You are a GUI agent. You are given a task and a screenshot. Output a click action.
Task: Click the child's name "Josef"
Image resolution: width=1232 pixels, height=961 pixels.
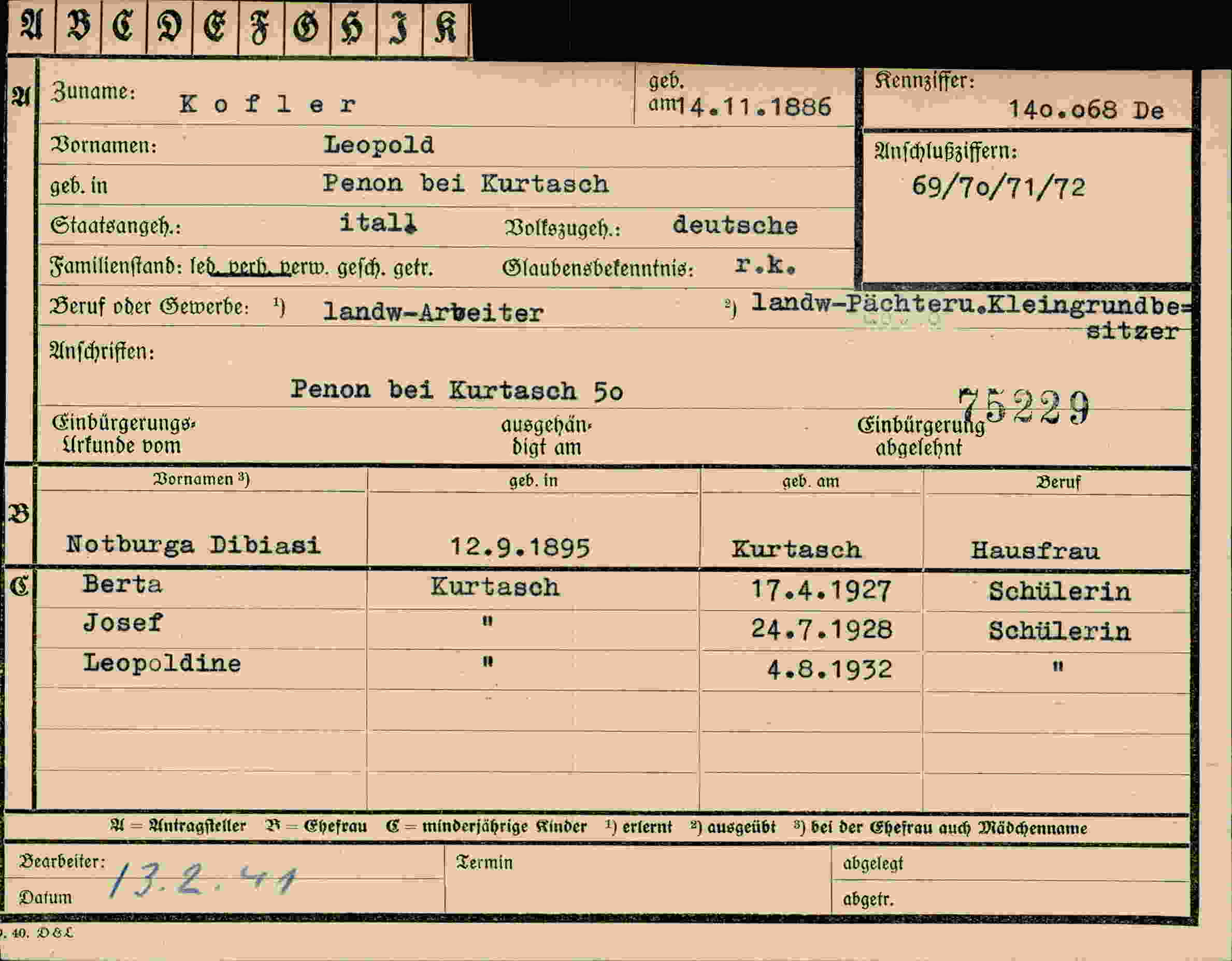(x=122, y=623)
